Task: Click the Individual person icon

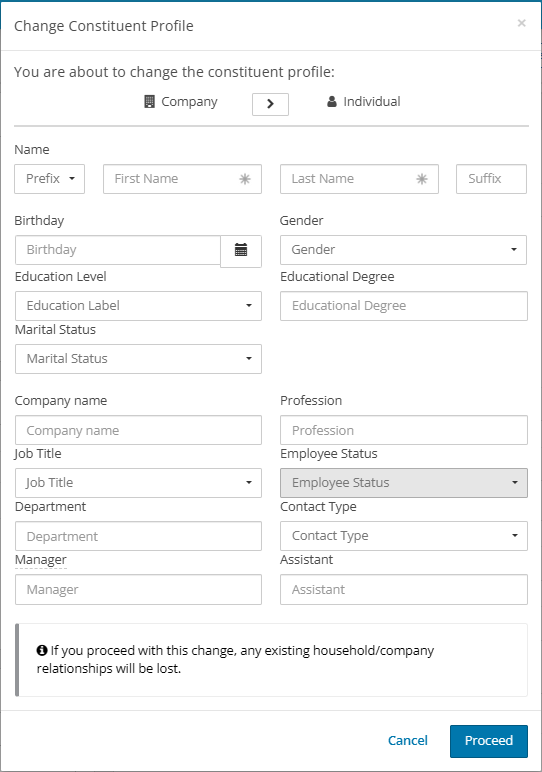Action: click(332, 101)
